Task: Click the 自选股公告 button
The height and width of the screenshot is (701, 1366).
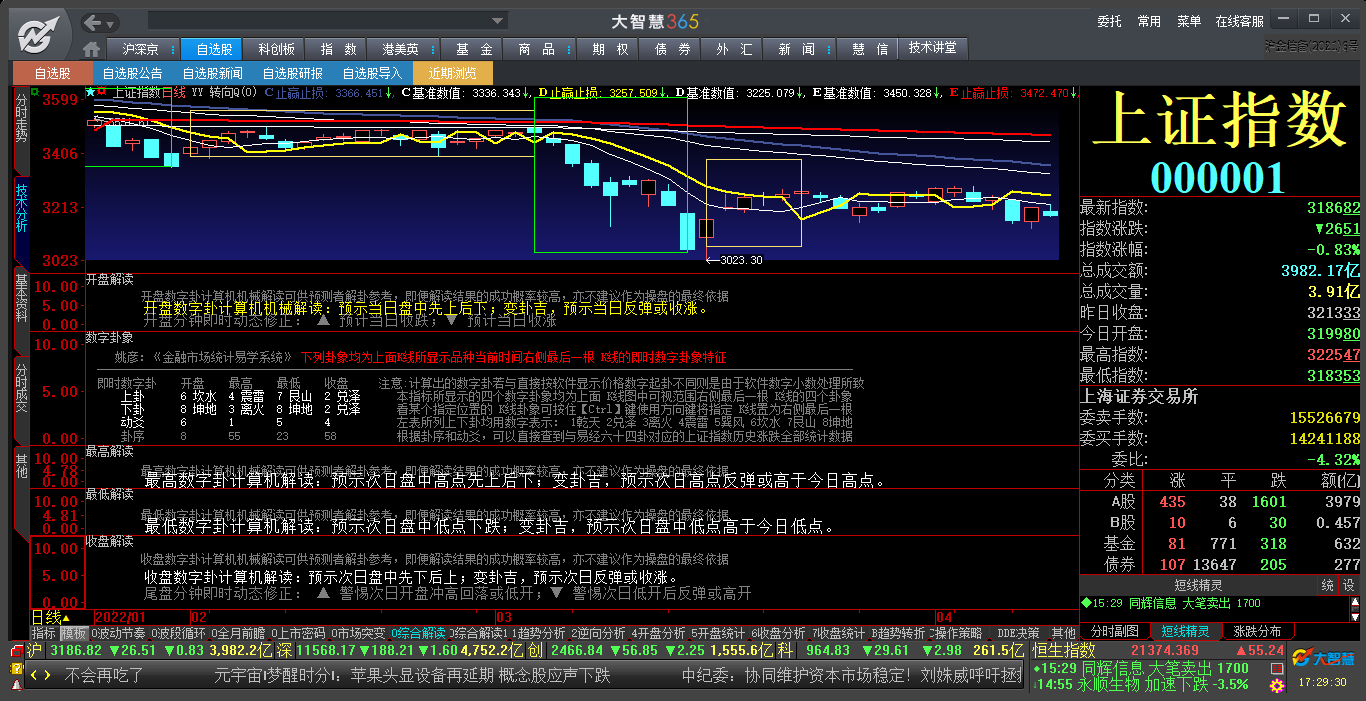Action: tap(132, 73)
